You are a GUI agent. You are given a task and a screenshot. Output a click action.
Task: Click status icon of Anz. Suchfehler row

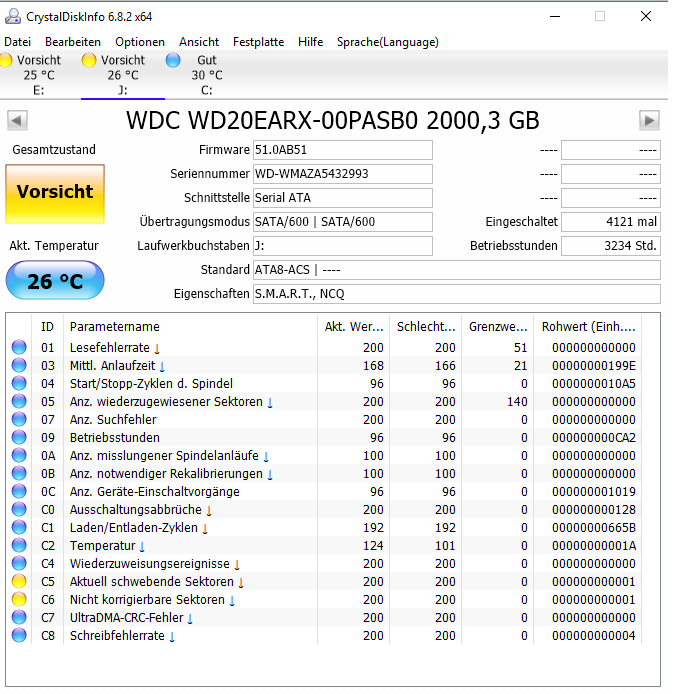pyautogui.click(x=19, y=419)
